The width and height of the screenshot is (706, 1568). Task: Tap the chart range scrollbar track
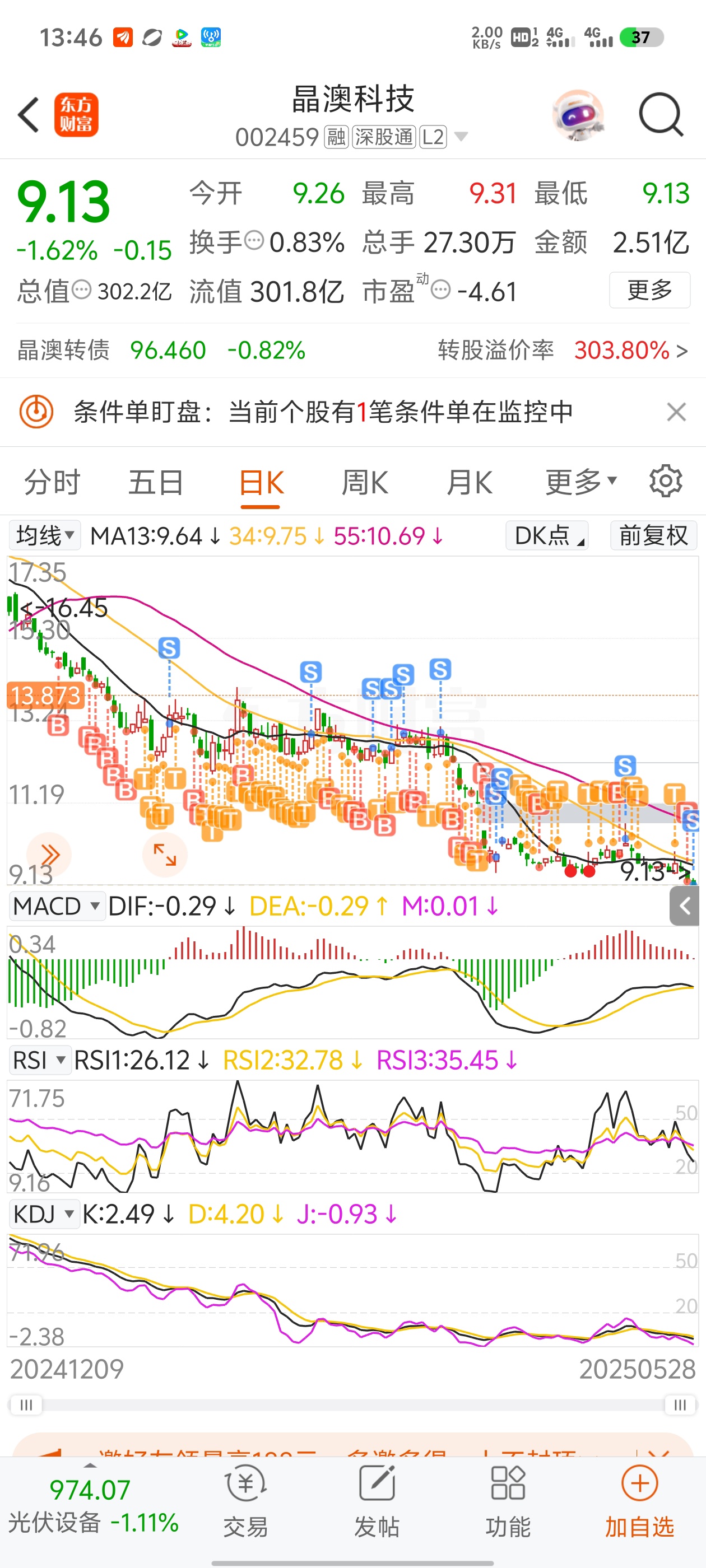354,1404
